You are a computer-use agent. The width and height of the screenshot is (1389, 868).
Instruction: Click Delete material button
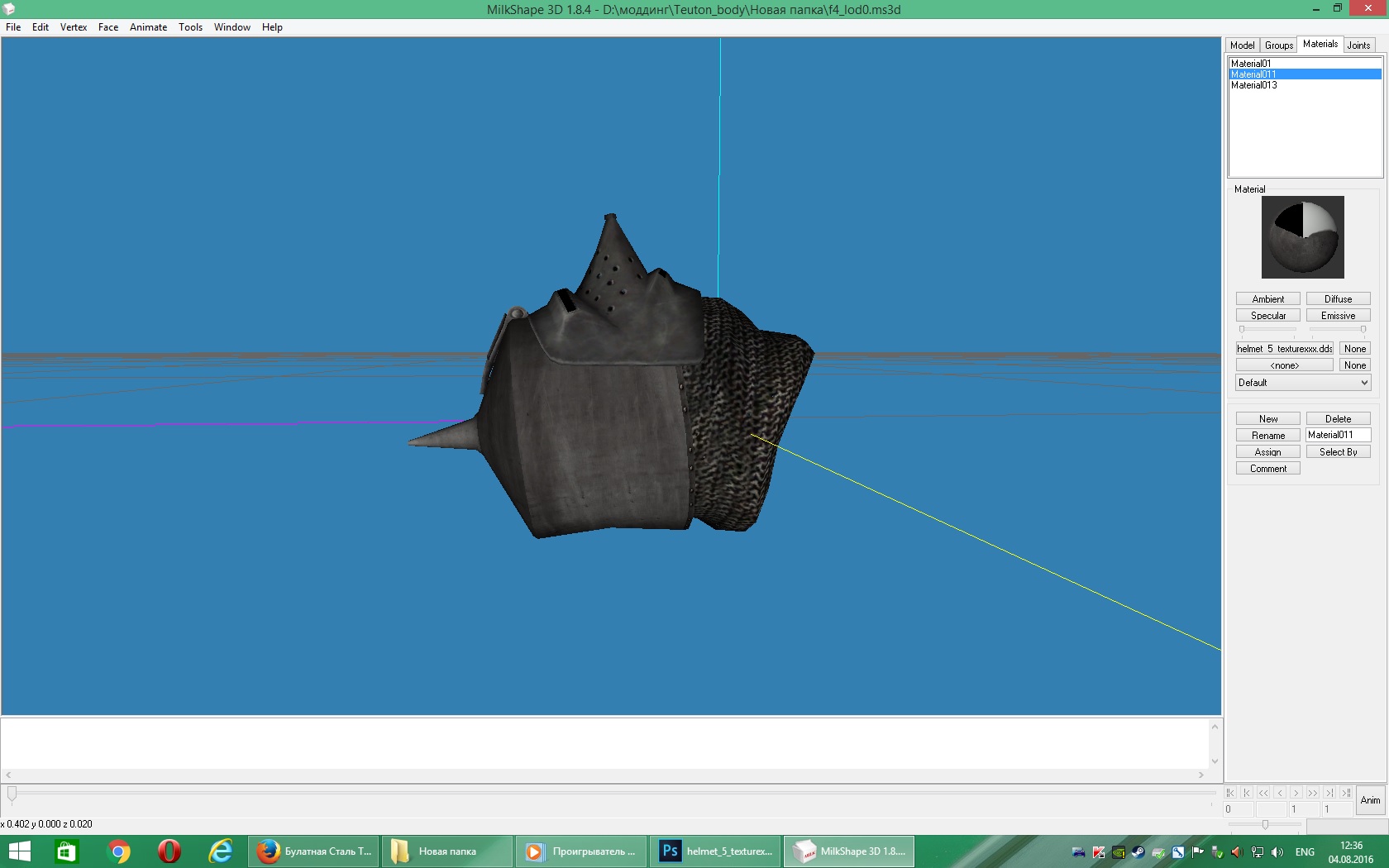click(x=1339, y=419)
